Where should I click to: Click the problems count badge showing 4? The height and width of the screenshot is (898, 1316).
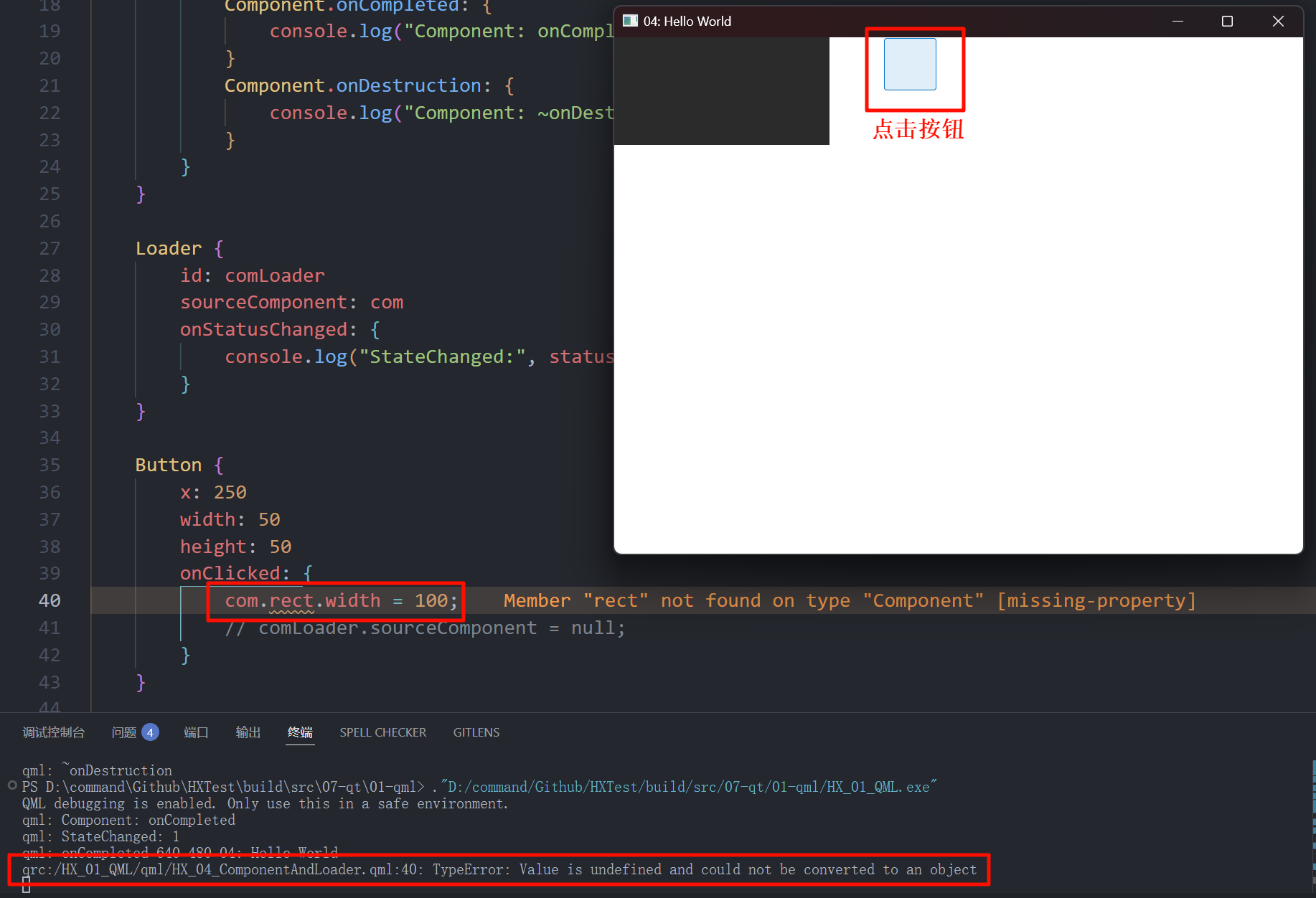(150, 732)
